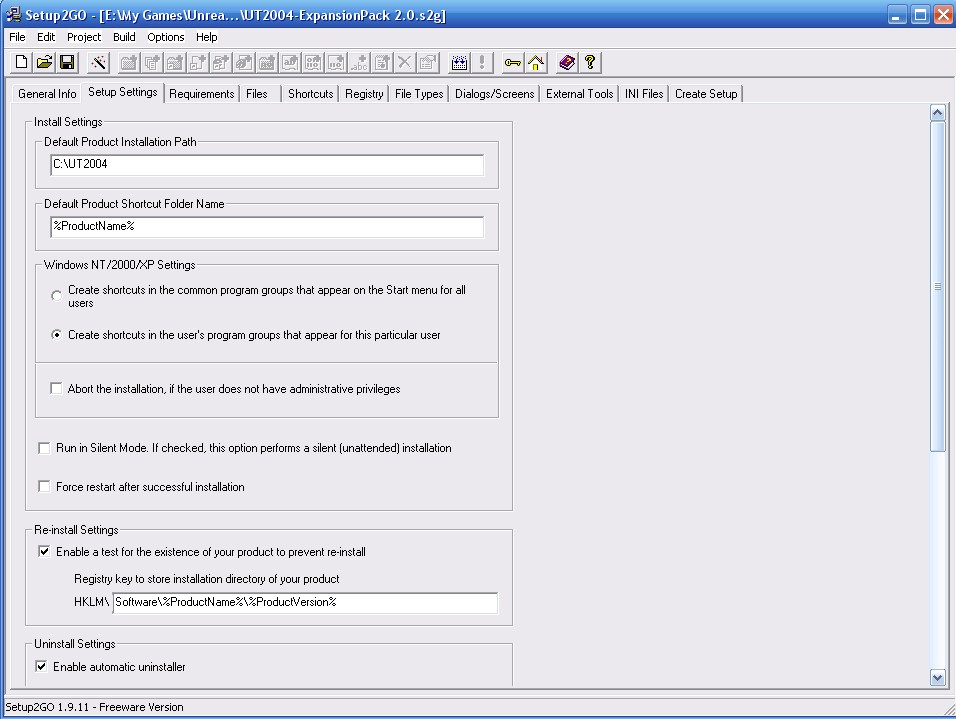Select shortcuts in common program groups for all users

[x=56, y=296]
